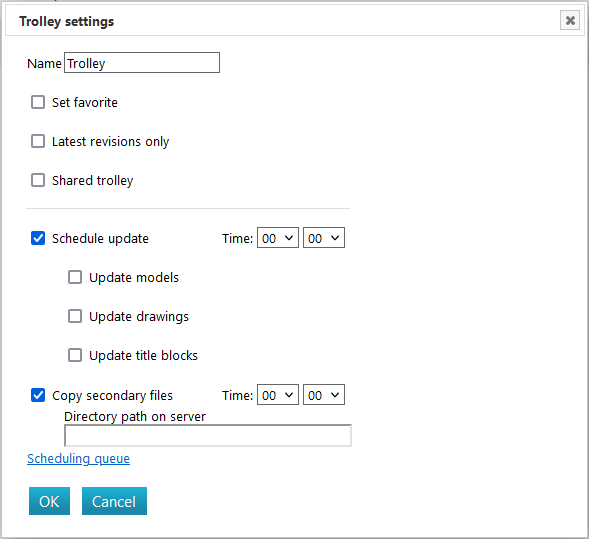Click Directory path on server field
This screenshot has height=539, width=589.
pos(208,436)
